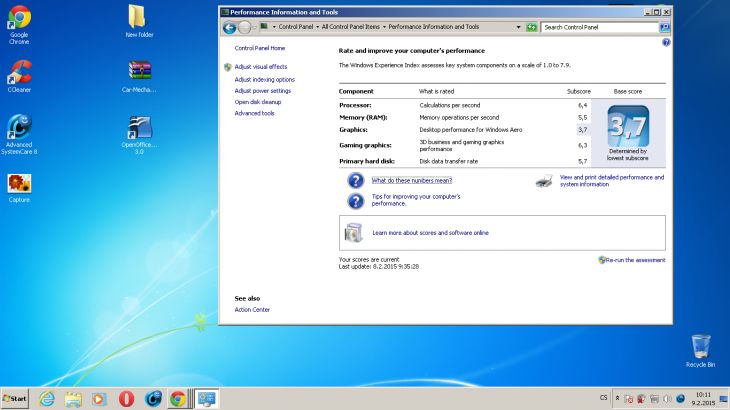Expand dropdown after All Control Panel Items

point(384,27)
